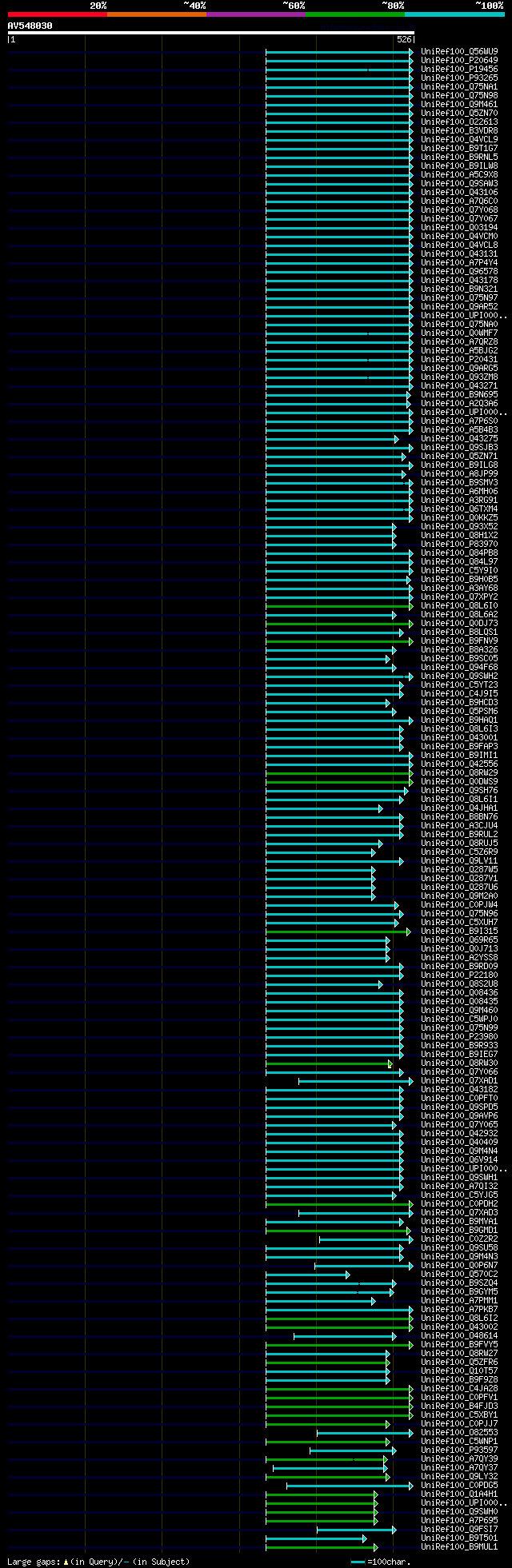Select the UniRef100_Q94F68 label
The width and height of the screenshot is (512, 1568).
pos(459,667)
